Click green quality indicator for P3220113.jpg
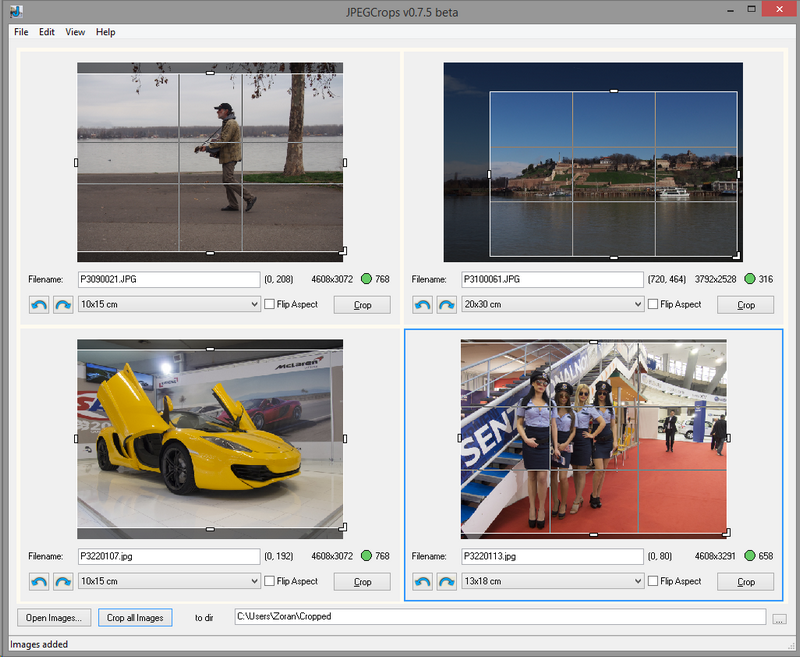This screenshot has height=657, width=800. pos(749,555)
